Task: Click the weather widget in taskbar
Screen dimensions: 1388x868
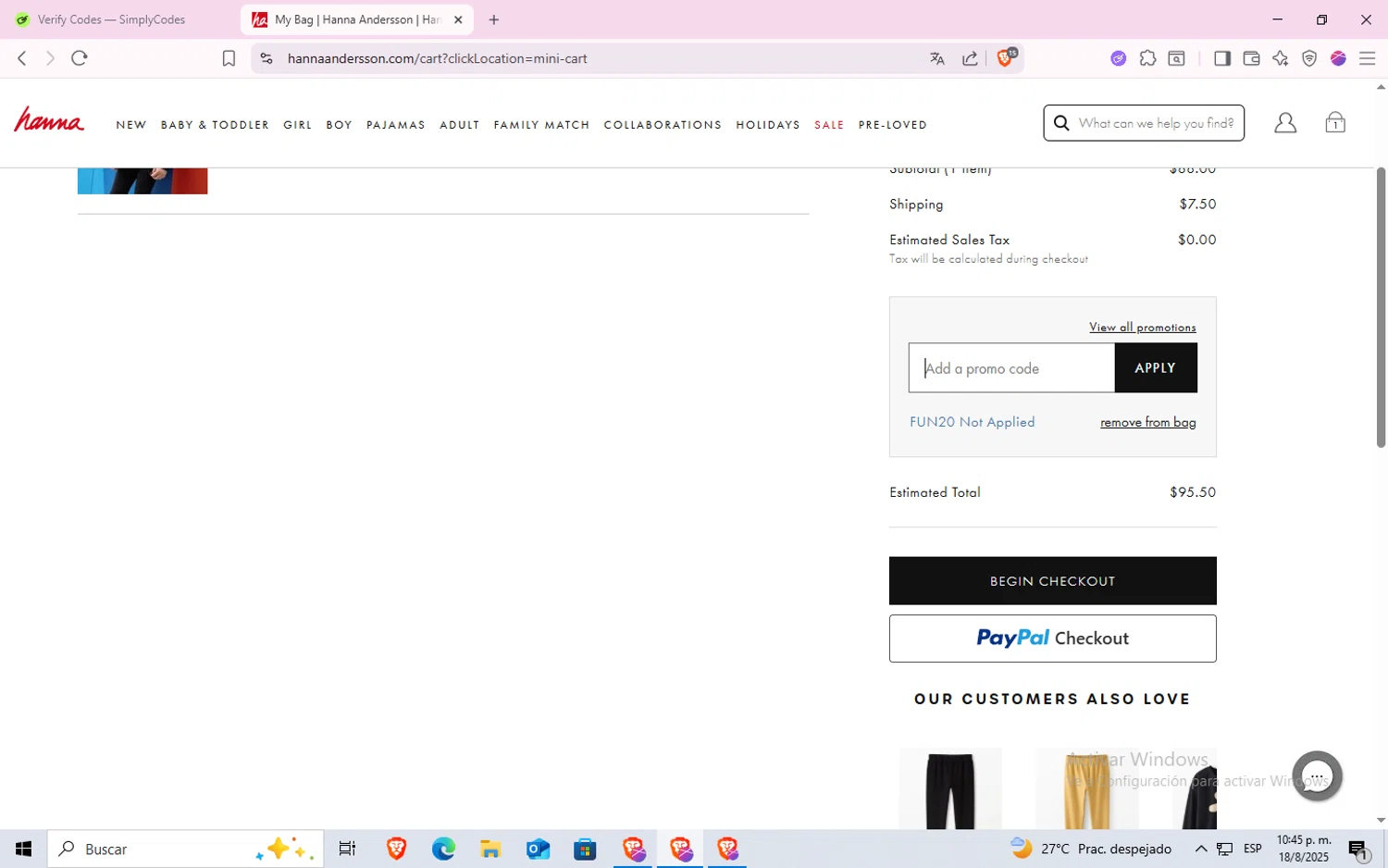Action: click(x=1091, y=849)
